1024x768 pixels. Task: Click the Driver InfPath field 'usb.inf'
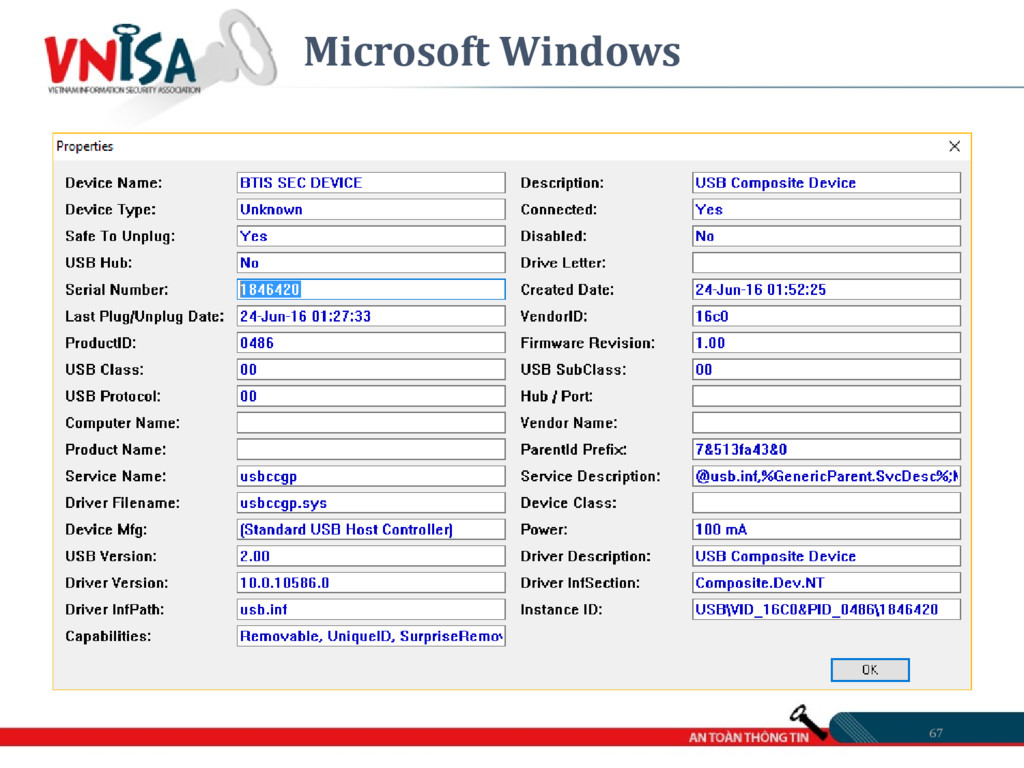(x=371, y=609)
